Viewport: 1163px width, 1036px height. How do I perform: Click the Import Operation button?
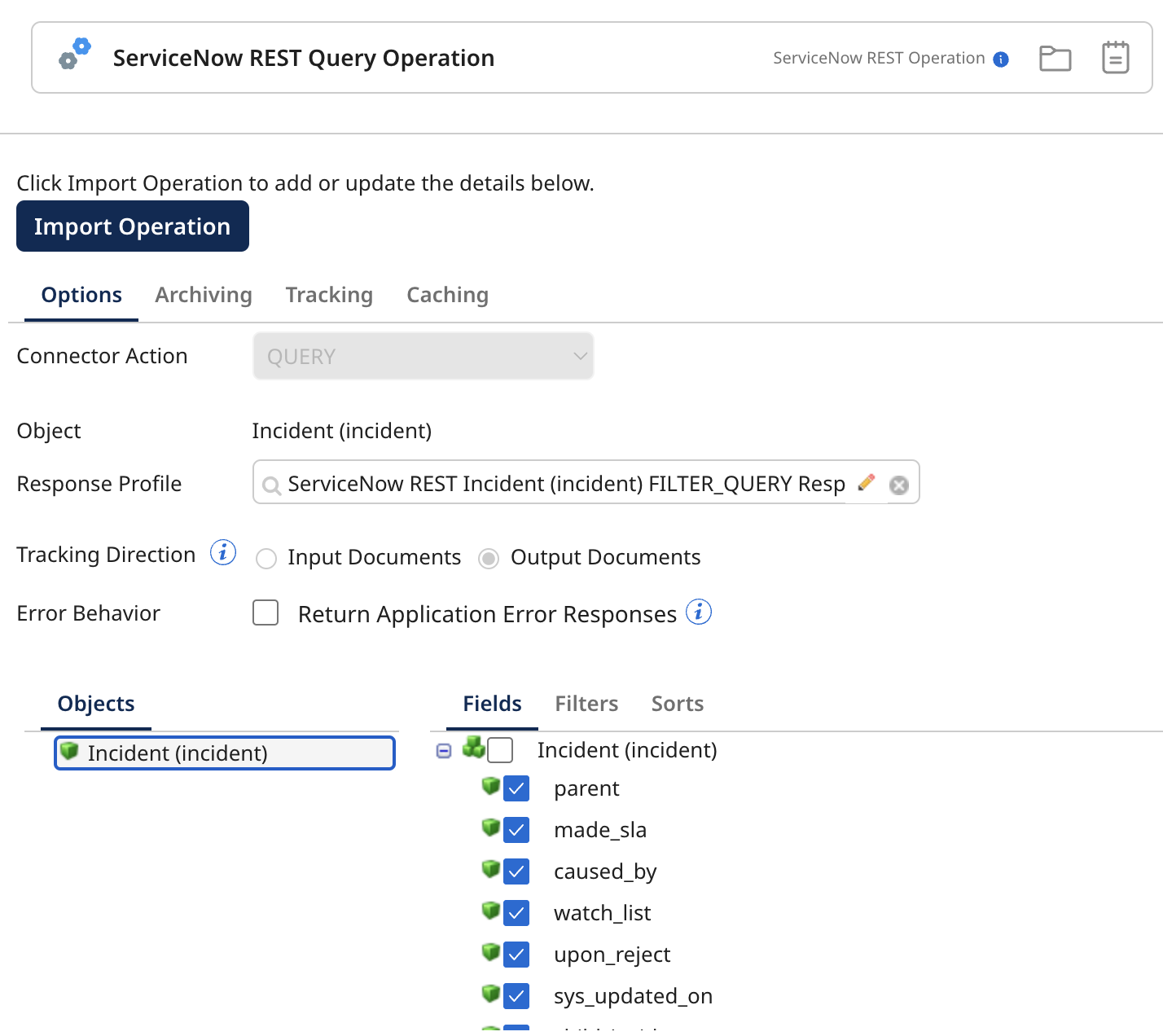[x=132, y=226]
